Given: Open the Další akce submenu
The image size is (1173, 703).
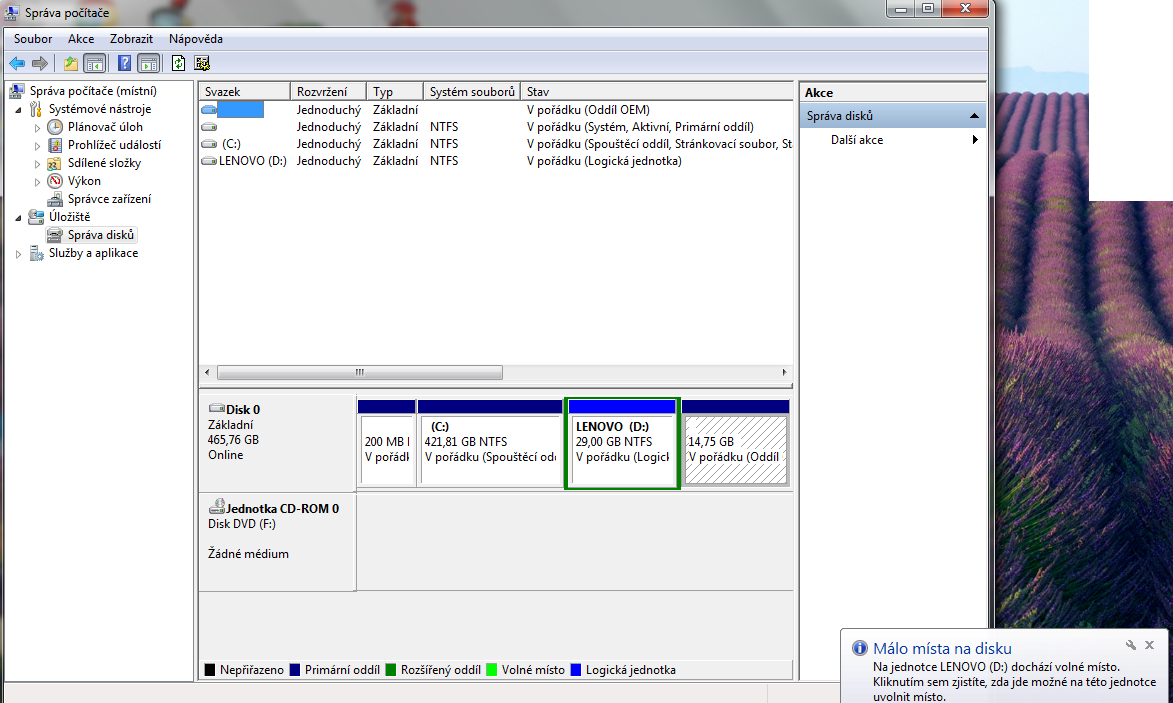Looking at the screenshot, I should pos(856,140).
